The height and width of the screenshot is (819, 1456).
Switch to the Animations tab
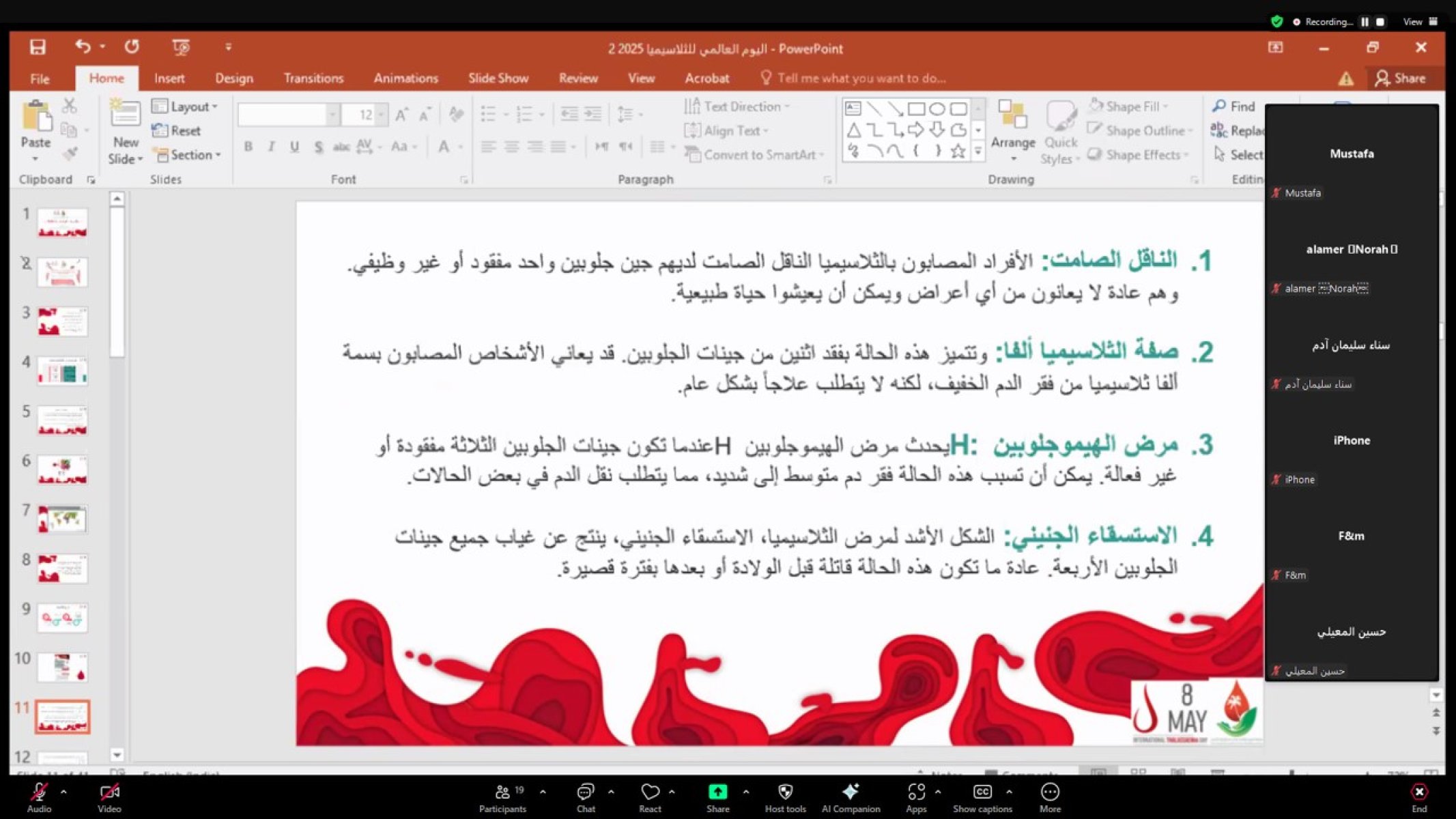(405, 78)
